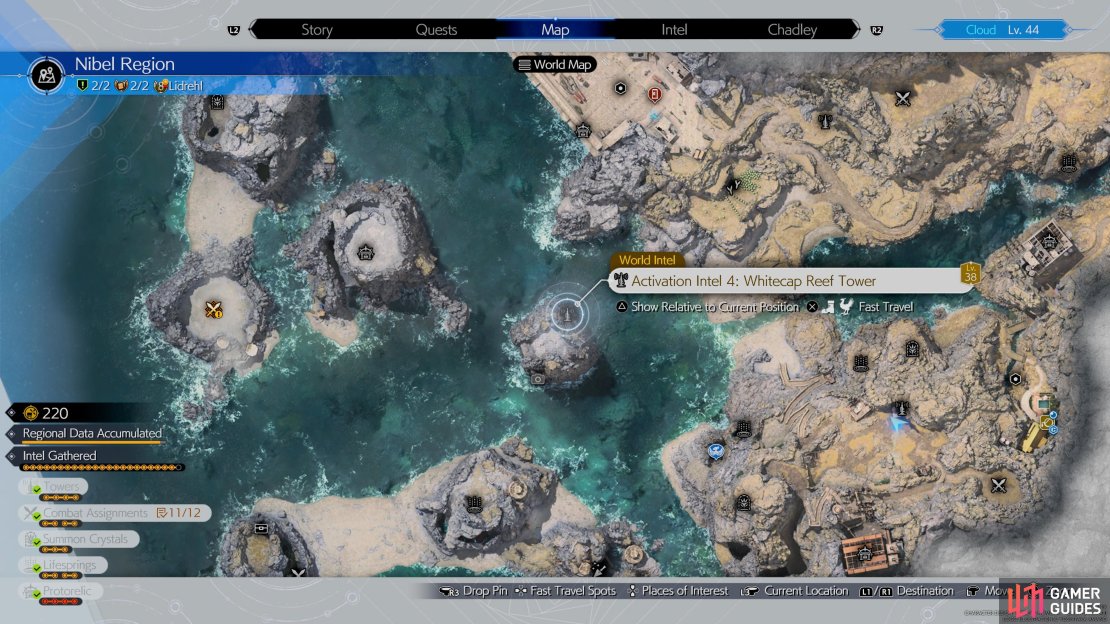Click the hexagon marker beside the red phone marker

(620, 89)
